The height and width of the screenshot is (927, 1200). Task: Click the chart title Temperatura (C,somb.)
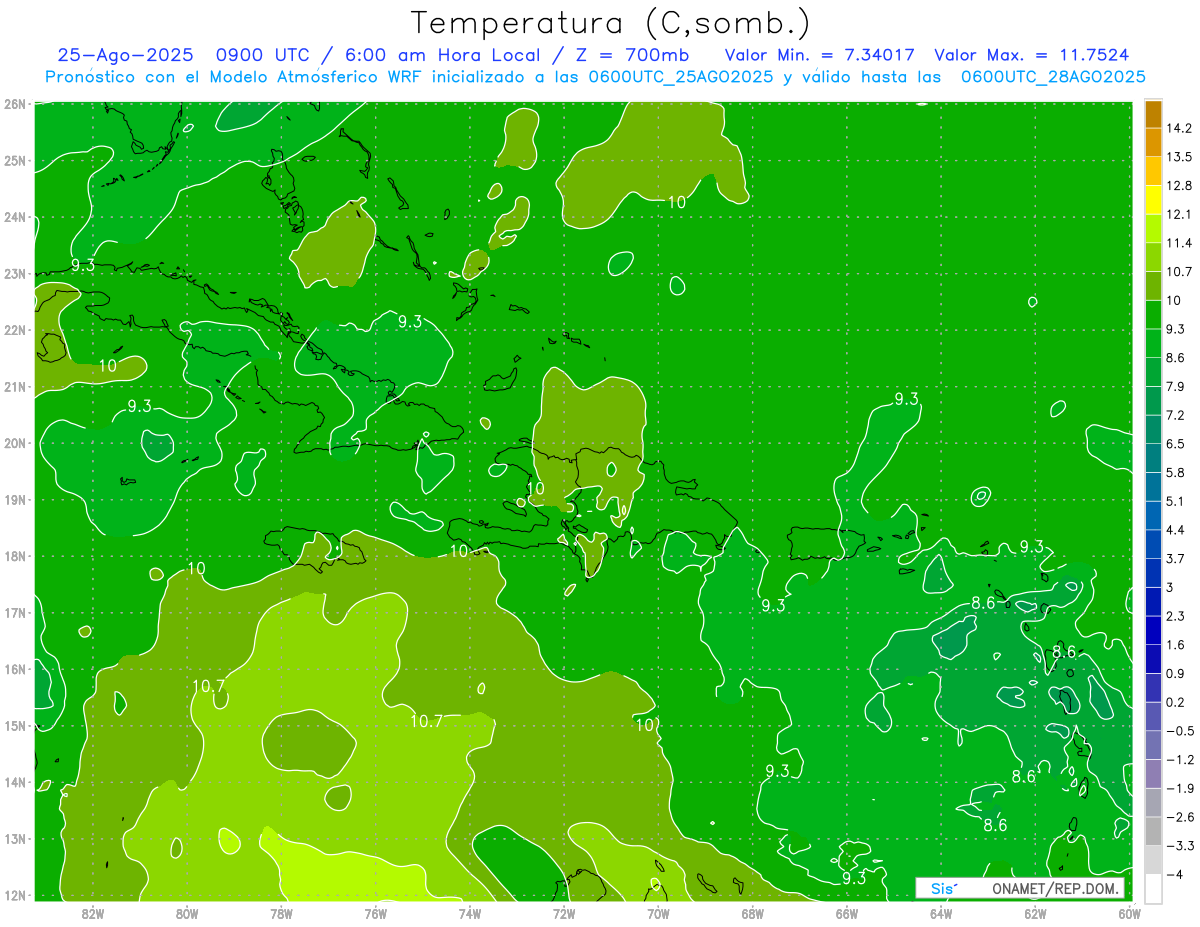611,24
